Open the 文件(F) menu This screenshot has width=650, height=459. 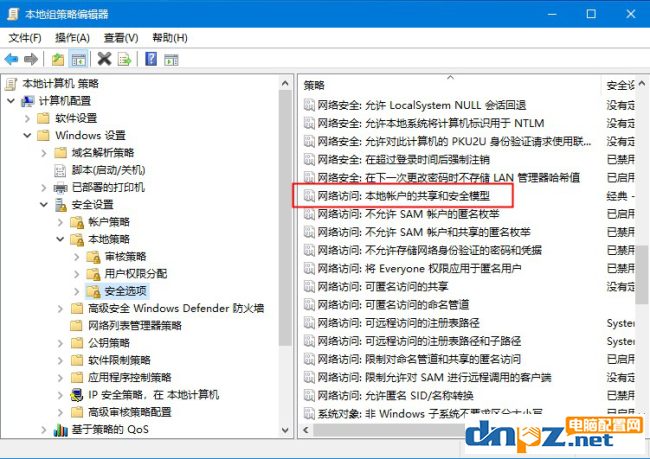(25, 38)
